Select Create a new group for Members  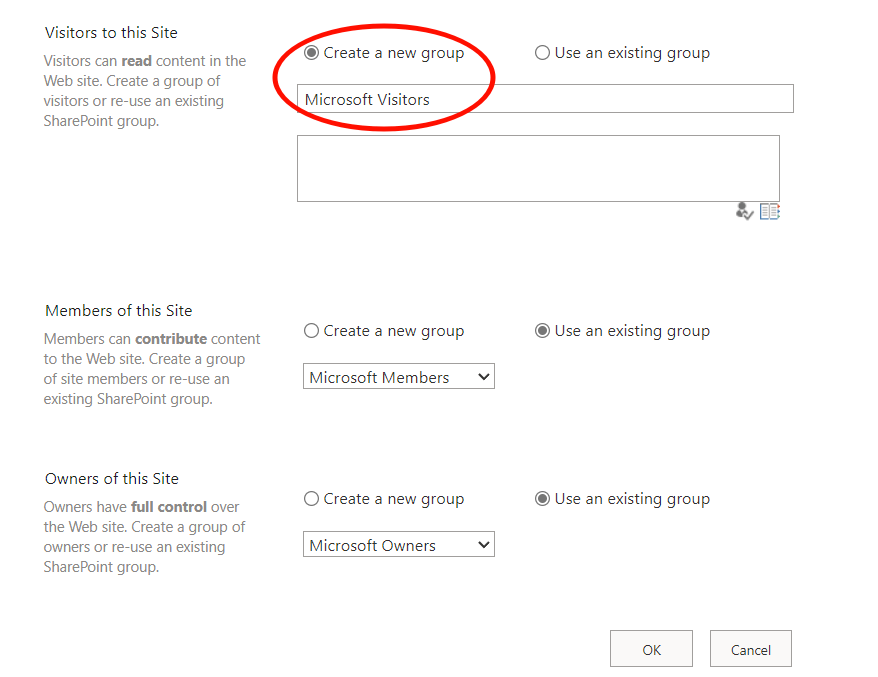pyautogui.click(x=310, y=330)
